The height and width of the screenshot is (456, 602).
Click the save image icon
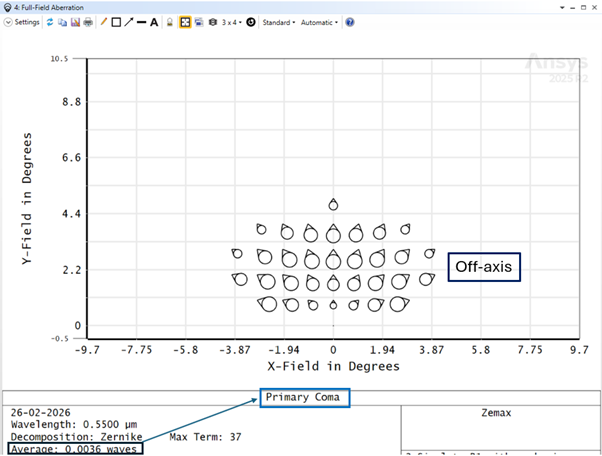pyautogui.click(x=75, y=22)
